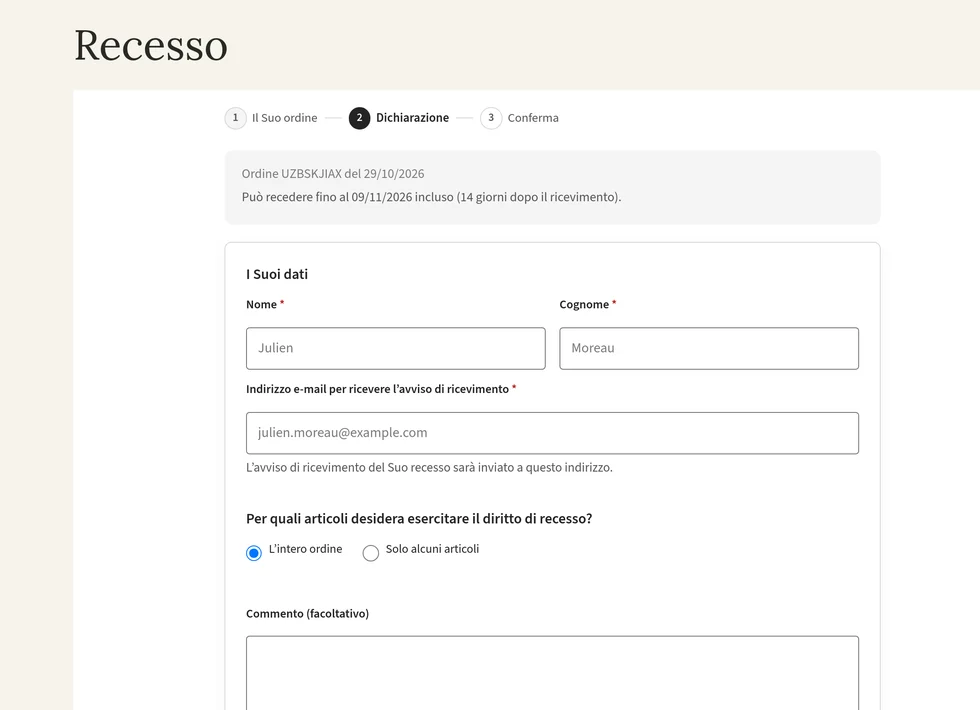Screen dimensions: 980x710
Task: Click the step 2 number circle
Action: click(x=359, y=118)
